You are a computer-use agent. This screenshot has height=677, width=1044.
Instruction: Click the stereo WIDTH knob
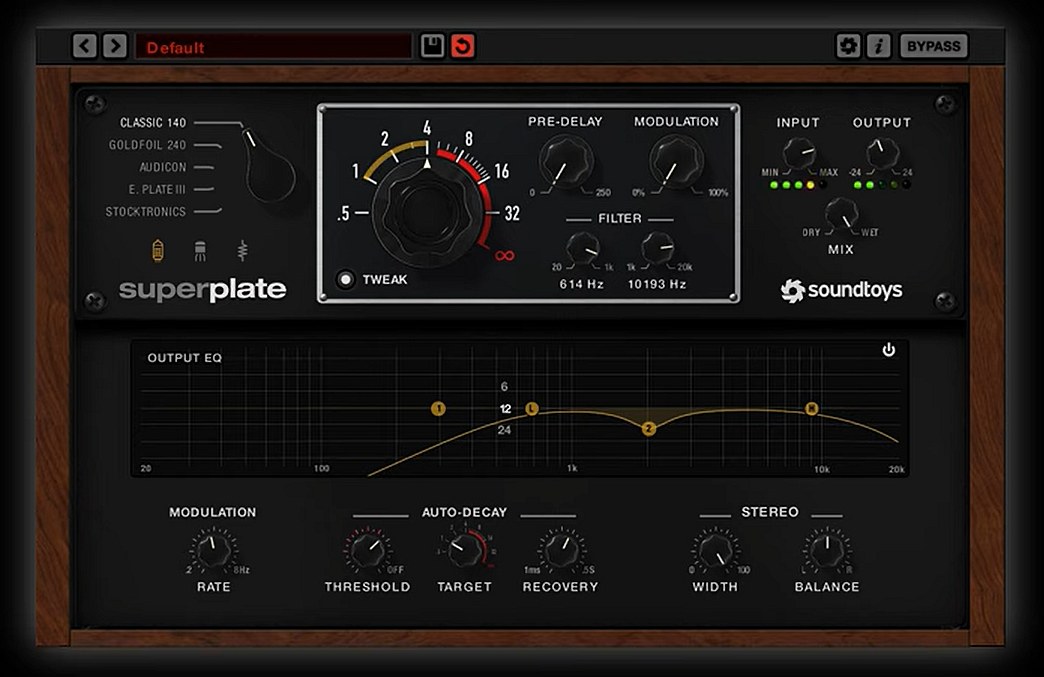716,551
